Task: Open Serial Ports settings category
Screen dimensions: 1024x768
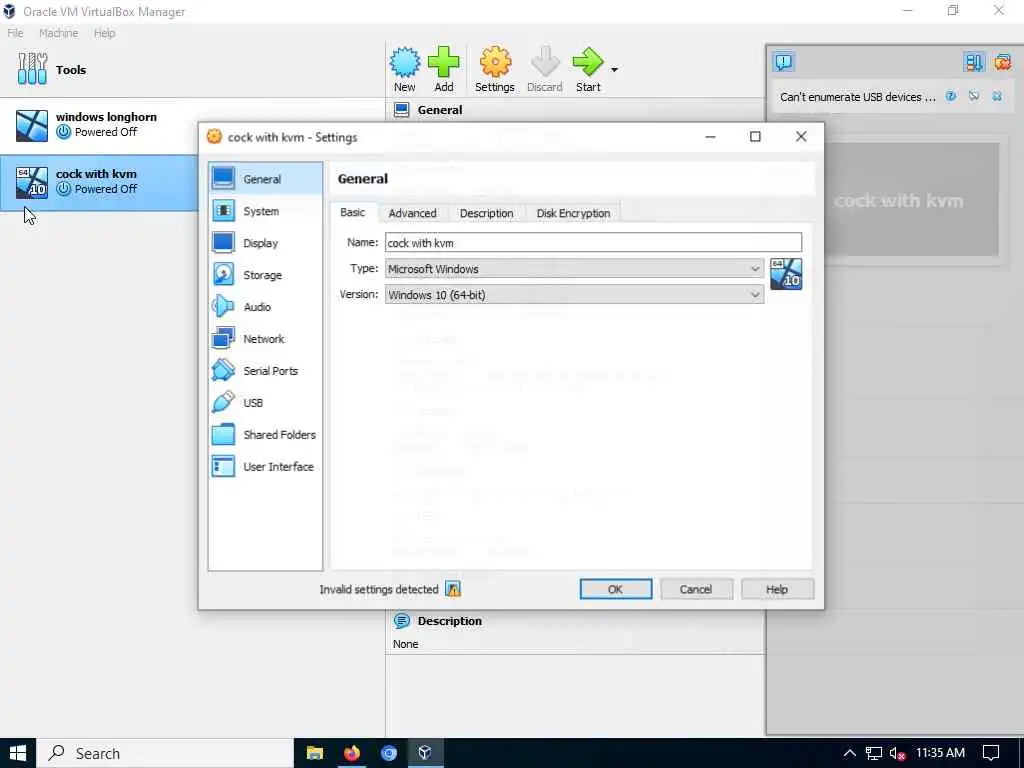Action: pos(265,371)
